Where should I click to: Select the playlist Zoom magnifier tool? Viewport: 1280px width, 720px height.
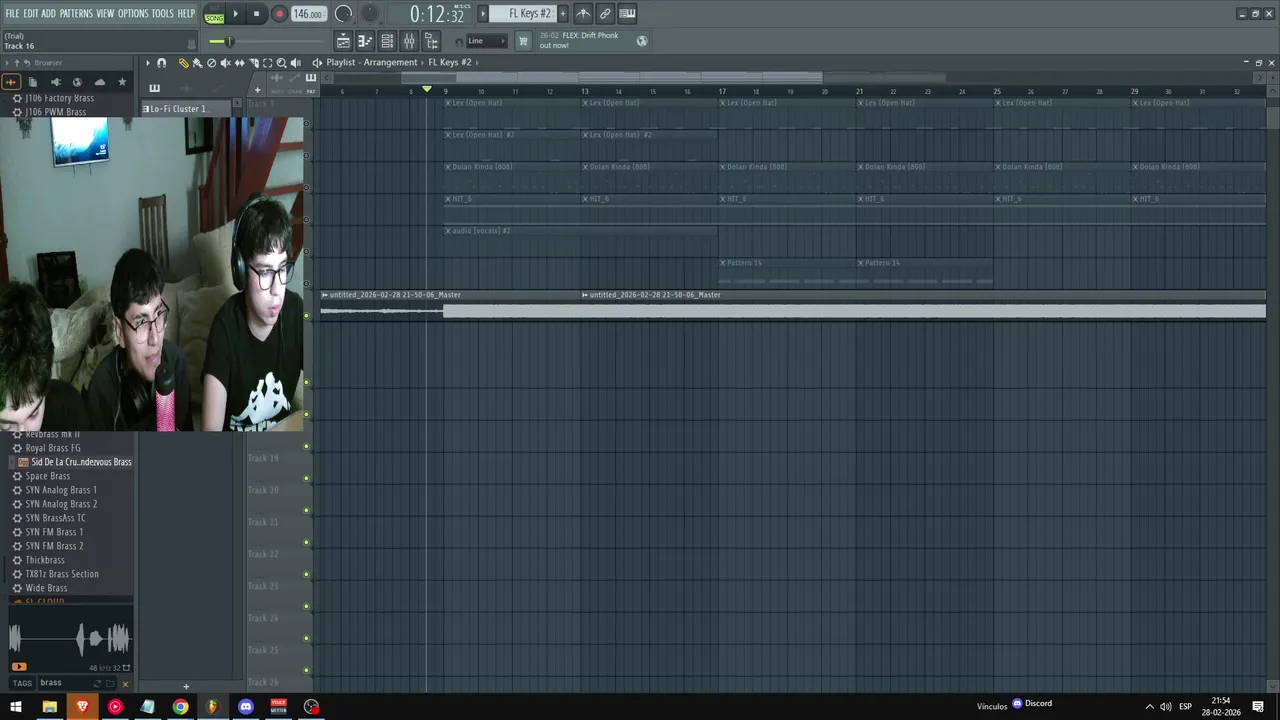click(281, 63)
